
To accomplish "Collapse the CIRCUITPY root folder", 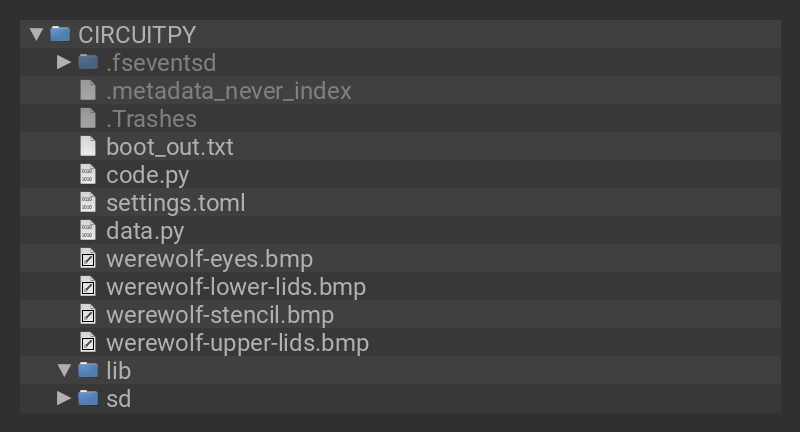I will coord(37,34).
